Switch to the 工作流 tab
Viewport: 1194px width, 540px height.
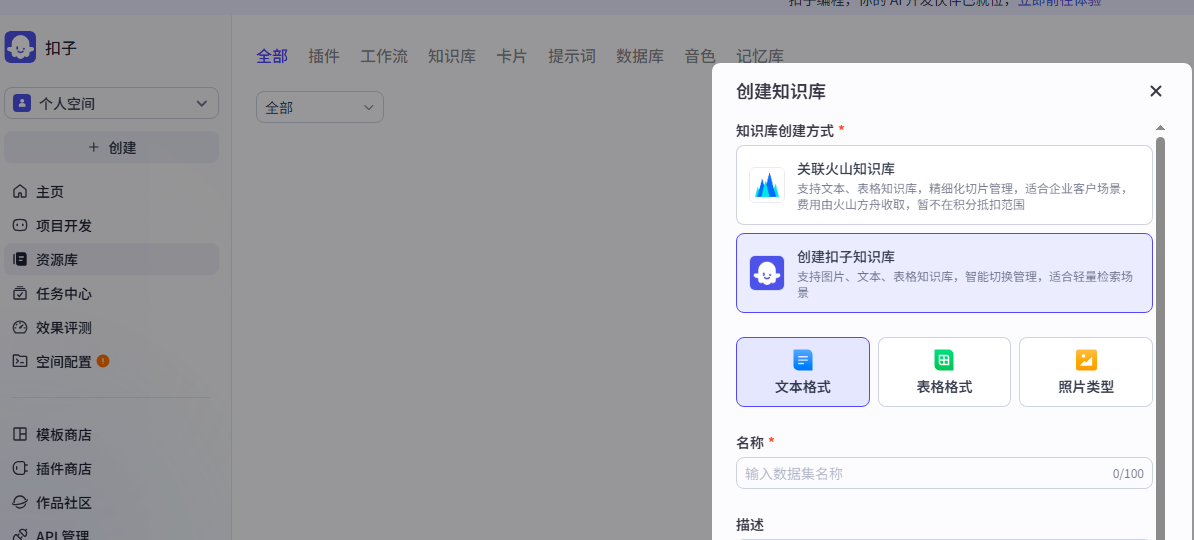384,56
